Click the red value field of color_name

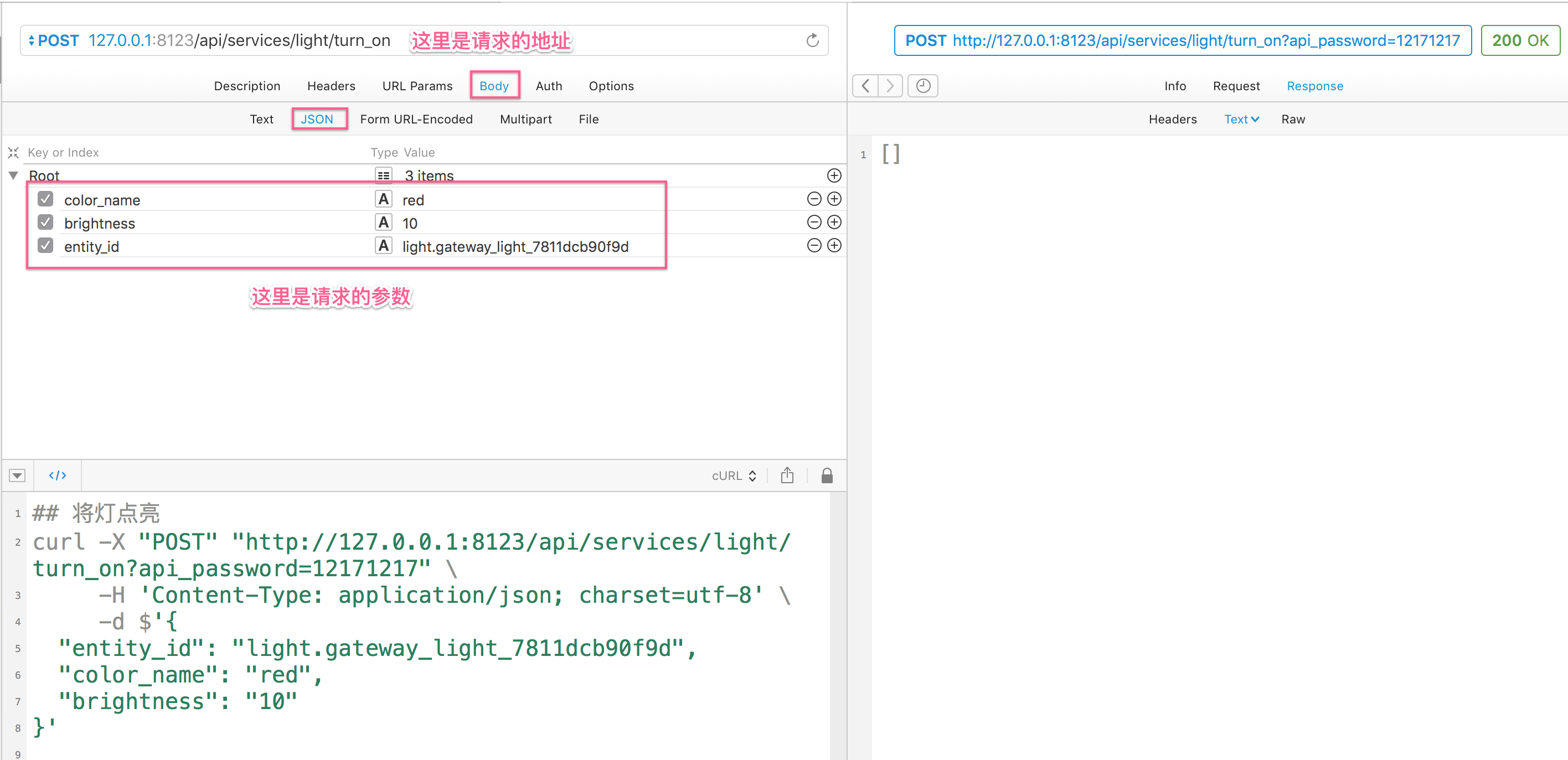pos(413,200)
